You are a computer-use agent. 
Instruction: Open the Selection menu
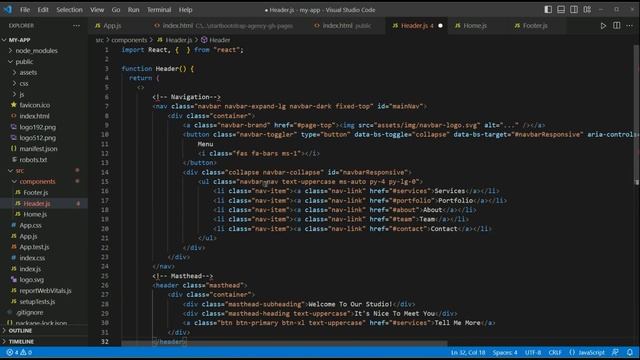coord(69,10)
